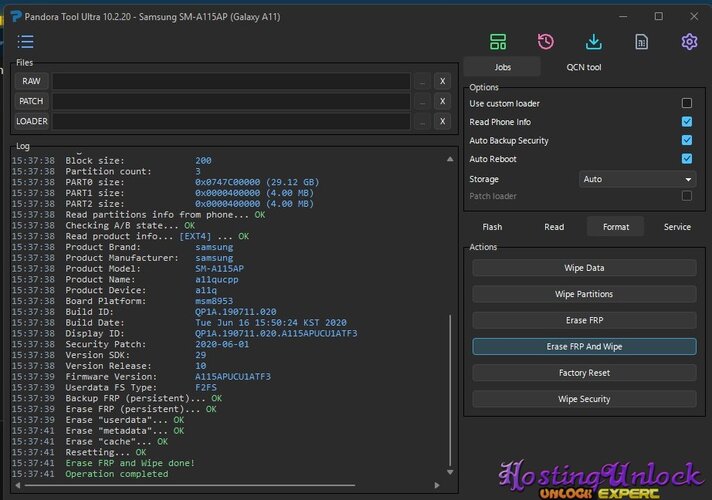Click log scroll right arrow
This screenshot has height=500, width=712.
[x=437, y=485]
